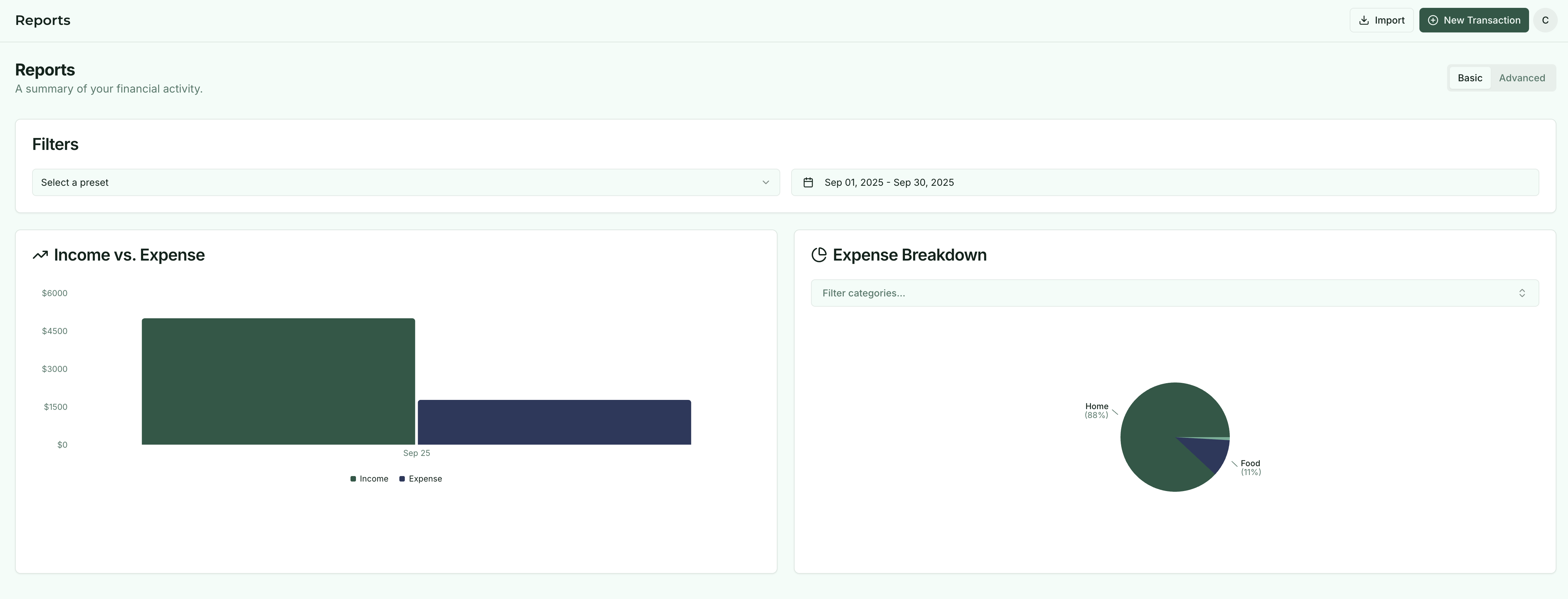Click the Import button
Screen dimensions: 1568x599
pyautogui.click(x=1381, y=20)
